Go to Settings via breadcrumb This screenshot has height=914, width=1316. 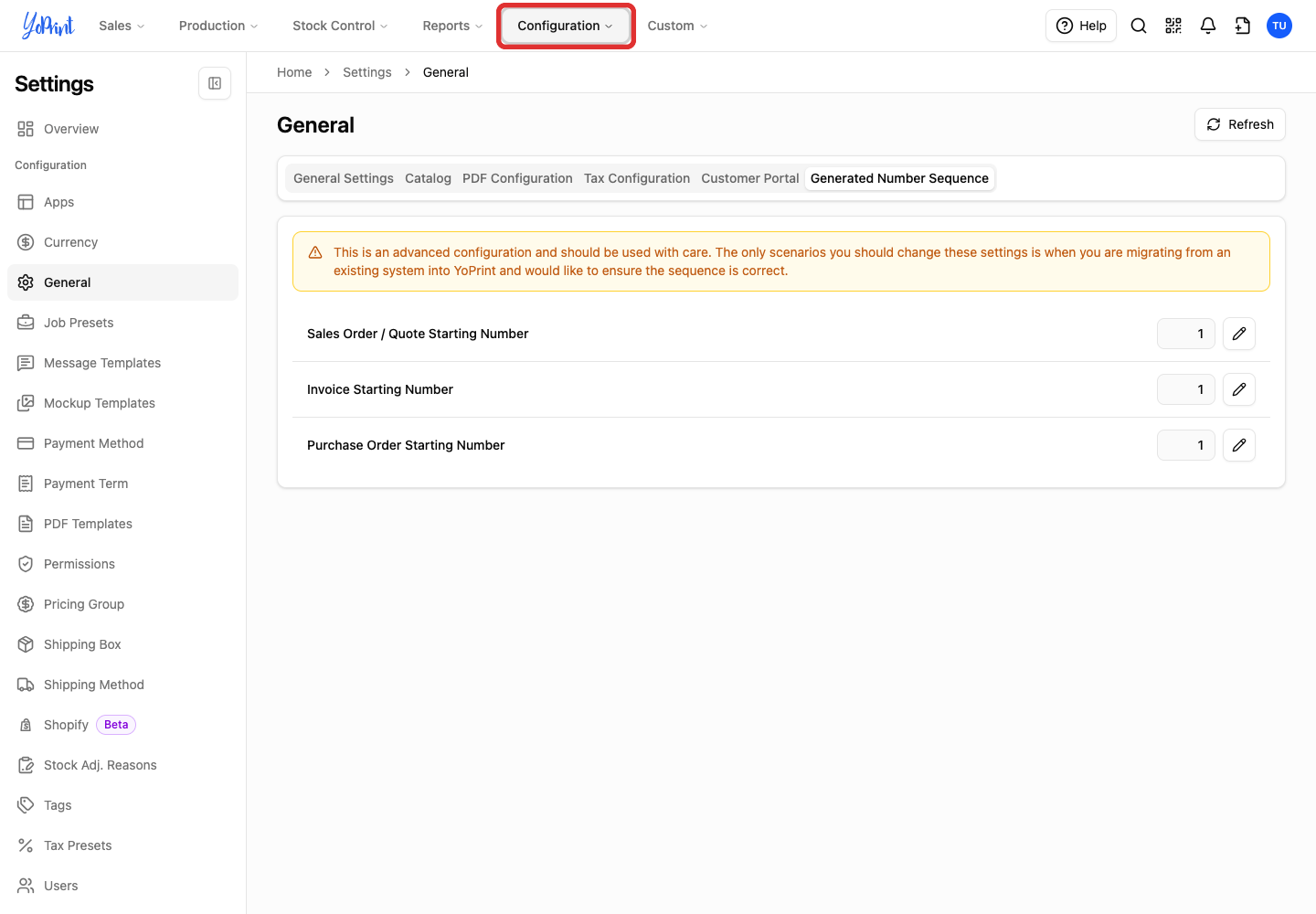(x=367, y=72)
